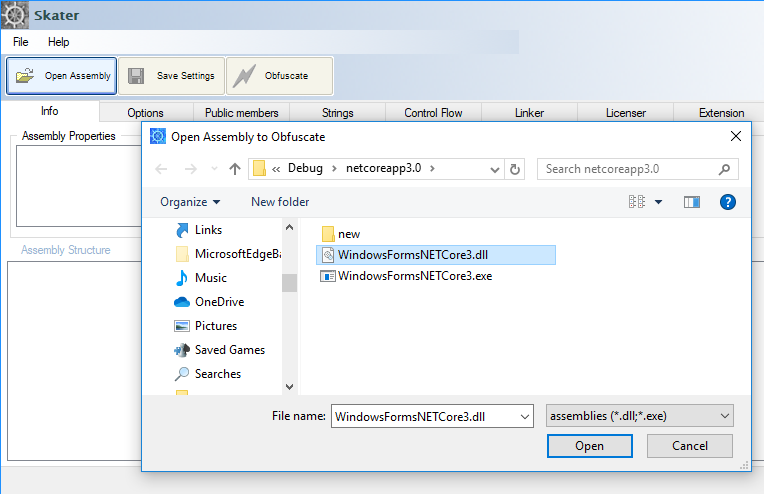
Task: Select MicrosoftEdgeBackups folder in navigation pane
Action: (x=228, y=254)
